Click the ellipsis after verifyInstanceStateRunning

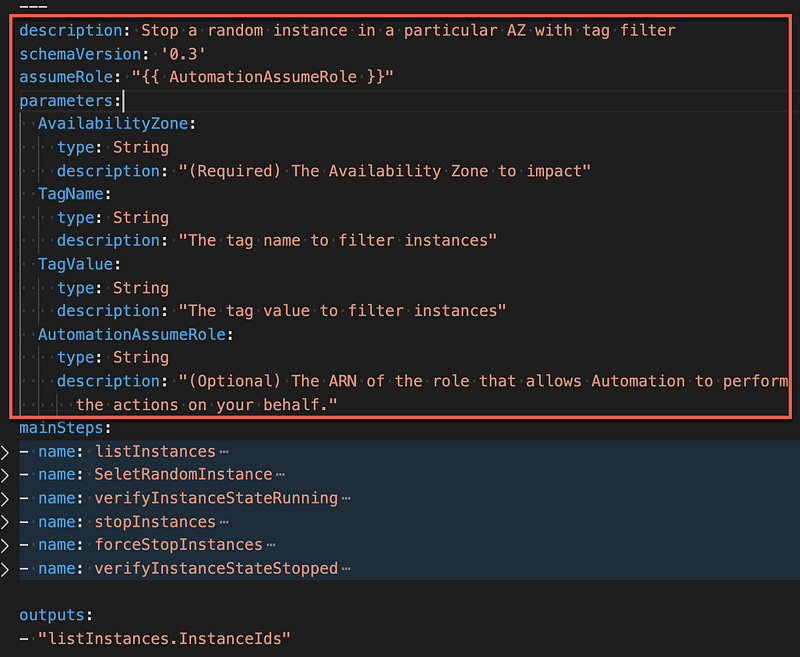click(346, 498)
